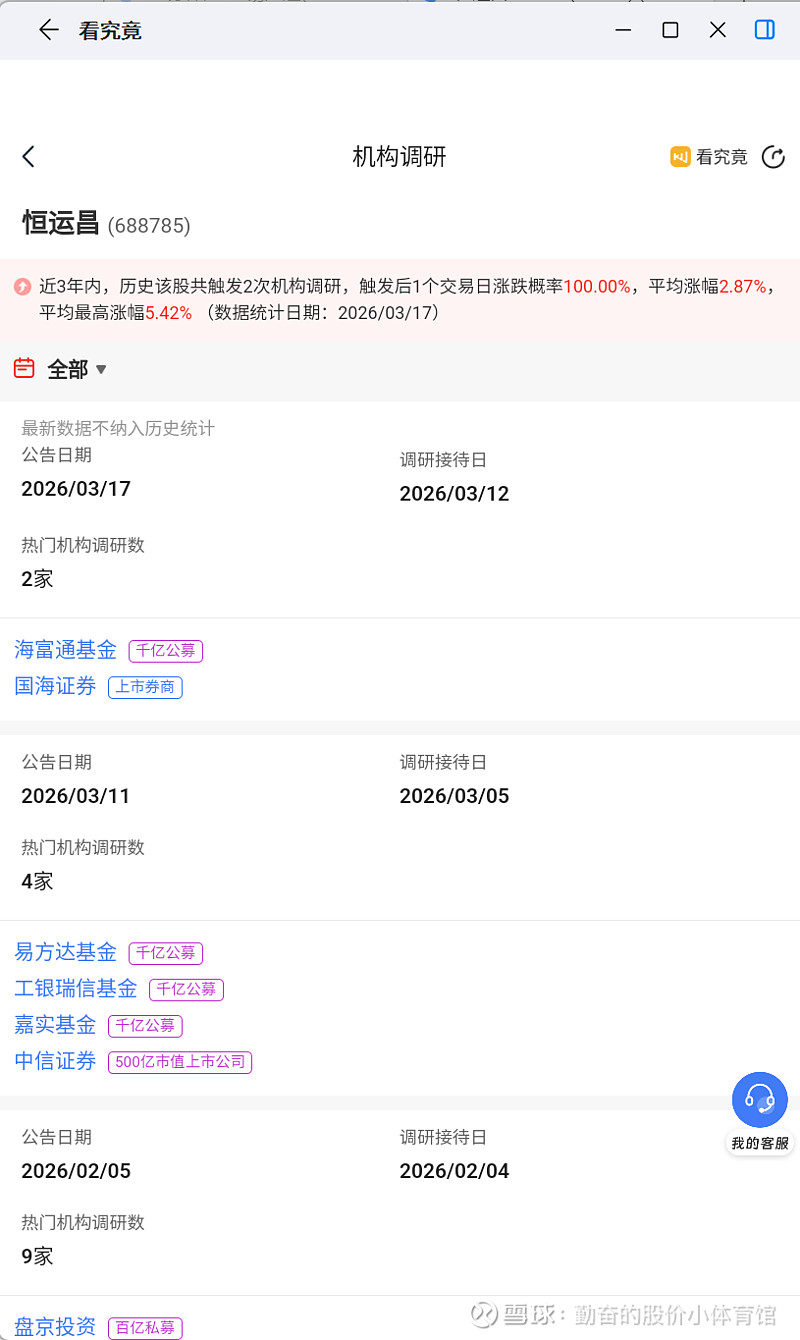Click reception date 2026/03/12
This screenshot has width=800, height=1340.
coord(455,494)
